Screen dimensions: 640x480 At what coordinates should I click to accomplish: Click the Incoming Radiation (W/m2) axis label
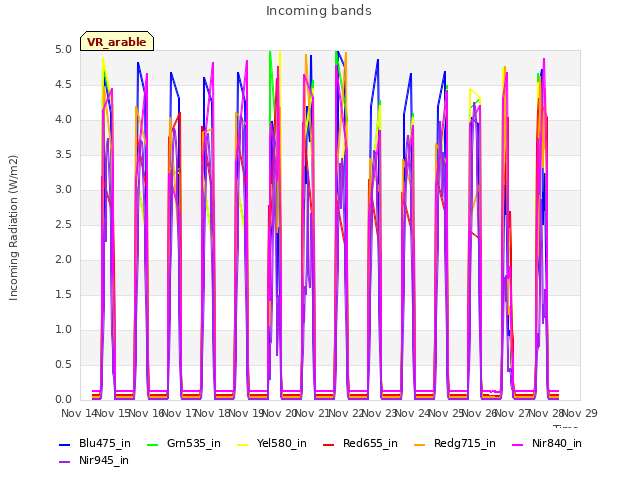(x=13, y=228)
